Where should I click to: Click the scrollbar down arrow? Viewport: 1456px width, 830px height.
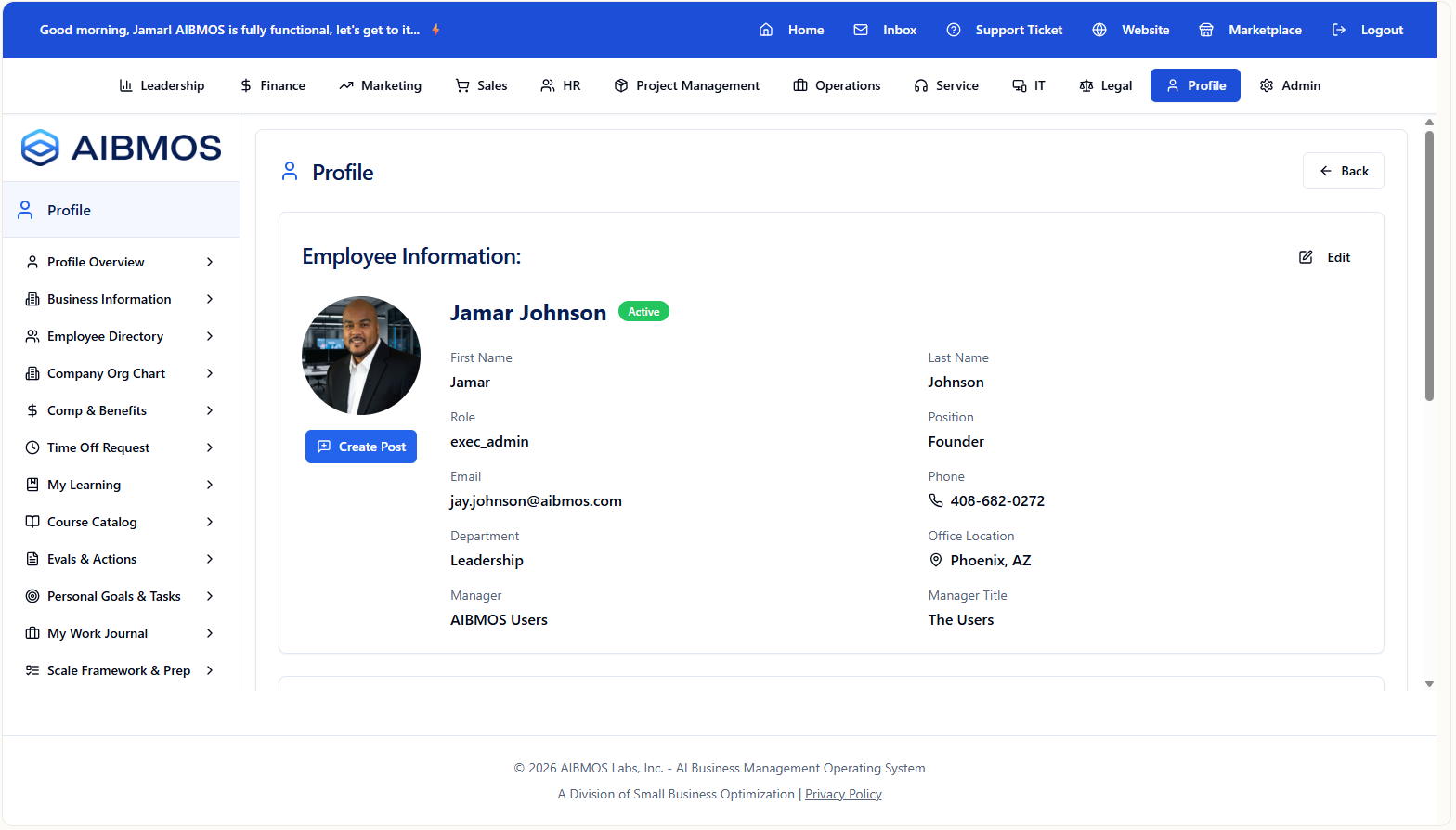pos(1429,683)
